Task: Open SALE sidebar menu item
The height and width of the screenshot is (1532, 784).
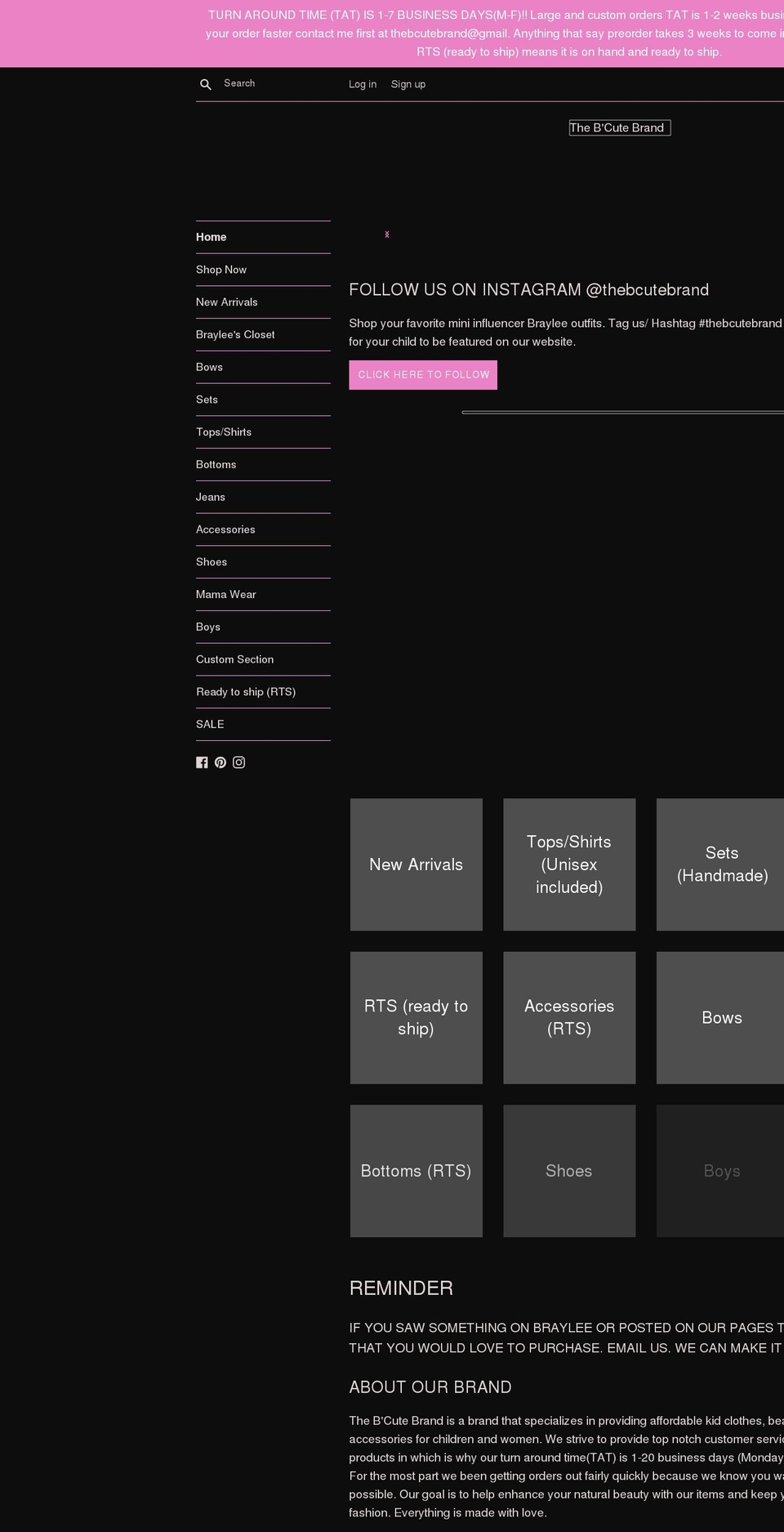Action: 263,724
